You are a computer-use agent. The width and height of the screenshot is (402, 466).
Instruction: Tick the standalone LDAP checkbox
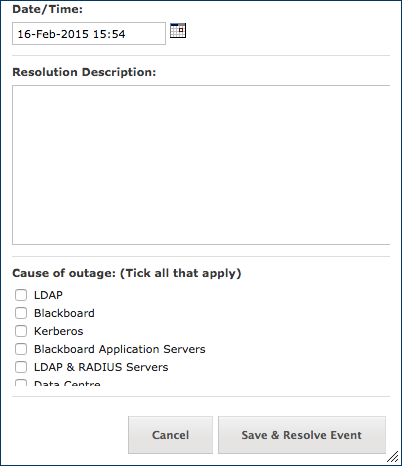(x=21, y=295)
